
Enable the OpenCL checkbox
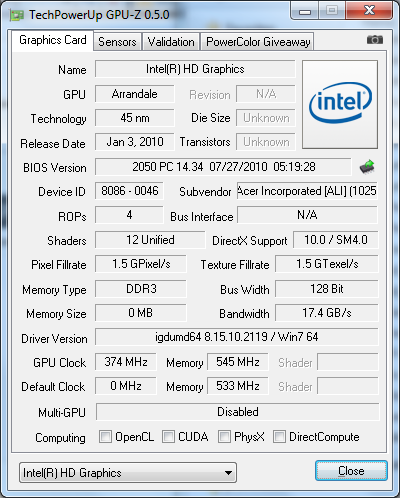tap(105, 436)
